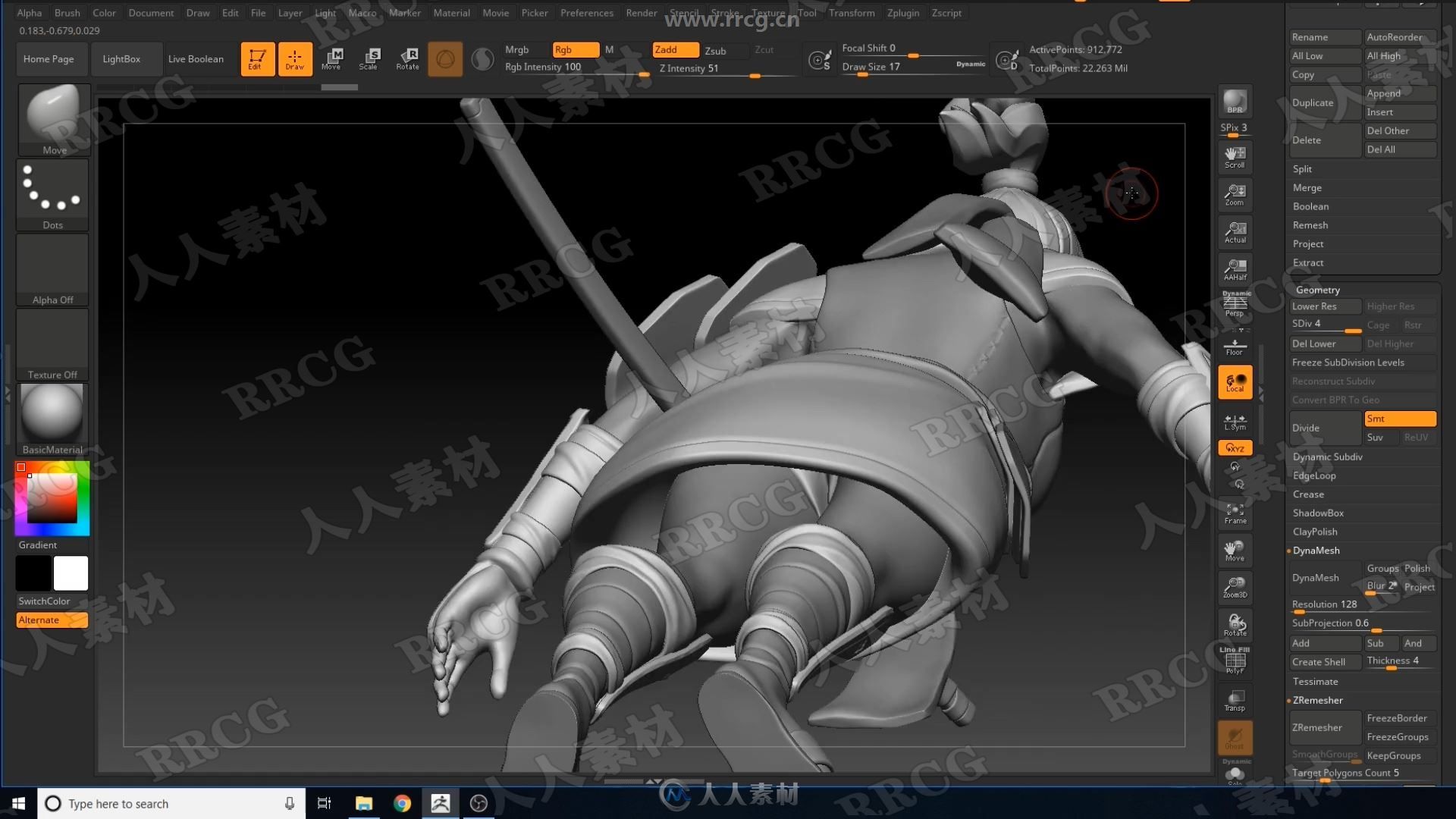Toggle PolyF line fill icon
Viewport: 1456px width, 819px height.
pyautogui.click(x=1235, y=661)
